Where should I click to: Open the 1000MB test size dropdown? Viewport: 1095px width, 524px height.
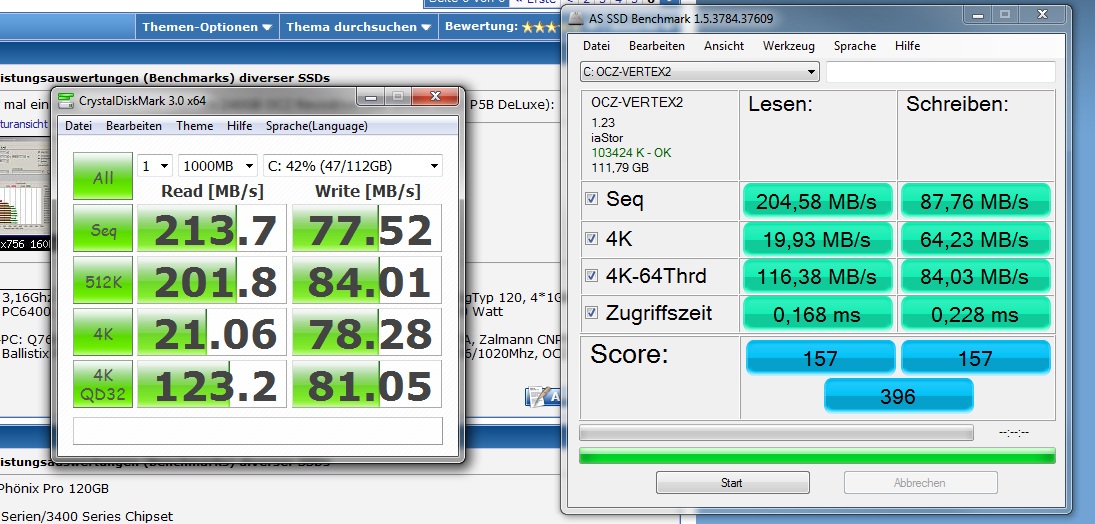click(x=218, y=166)
